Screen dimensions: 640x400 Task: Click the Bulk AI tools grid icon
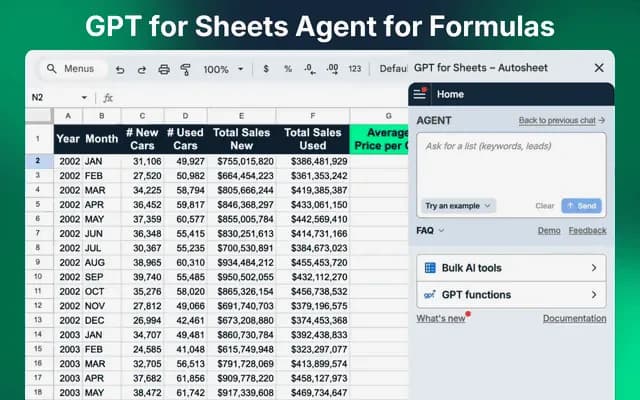tap(430, 268)
